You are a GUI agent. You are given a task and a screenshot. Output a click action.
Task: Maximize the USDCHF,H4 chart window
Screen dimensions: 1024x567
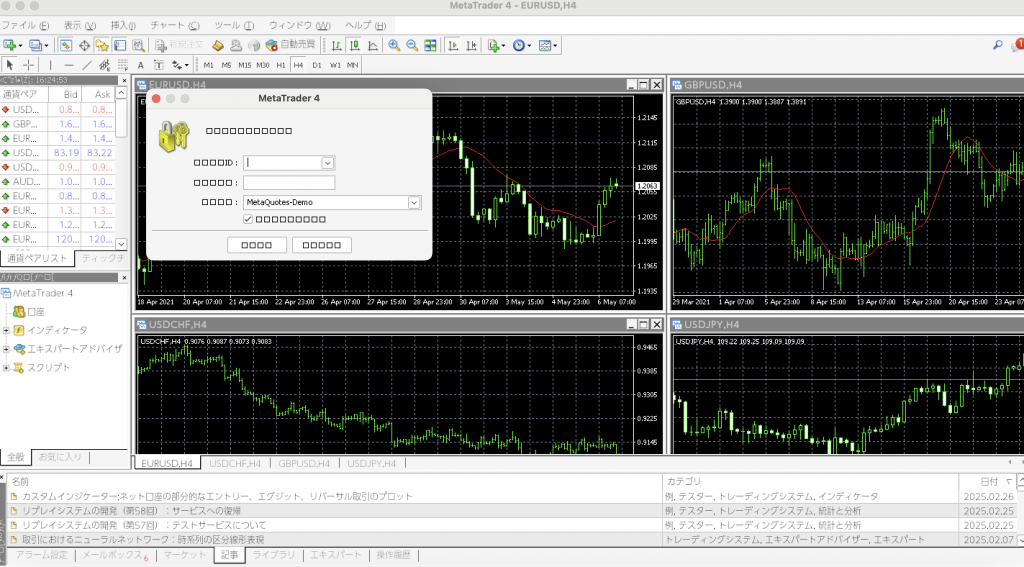(x=643, y=325)
